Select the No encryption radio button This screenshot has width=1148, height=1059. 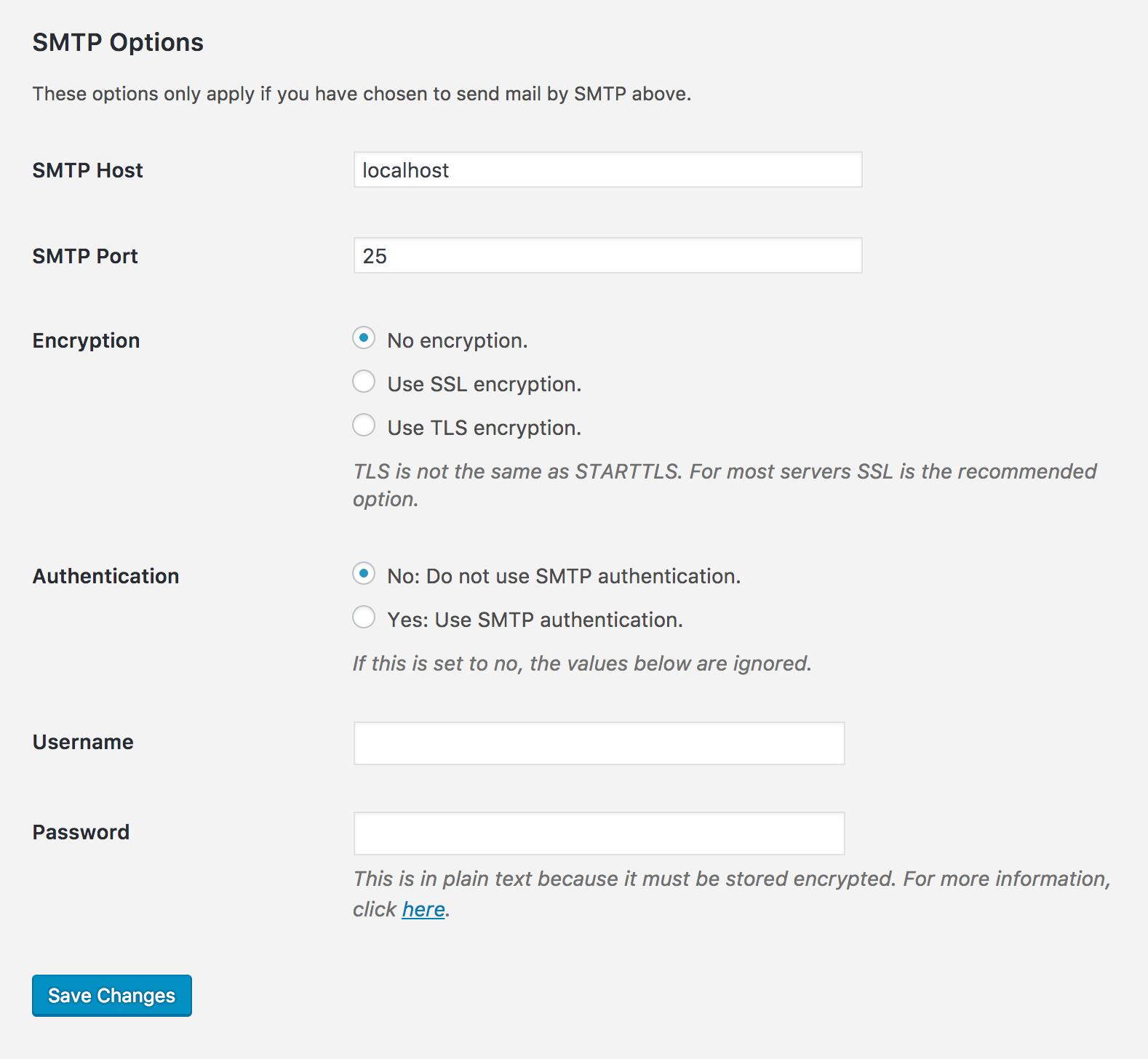[x=364, y=338]
